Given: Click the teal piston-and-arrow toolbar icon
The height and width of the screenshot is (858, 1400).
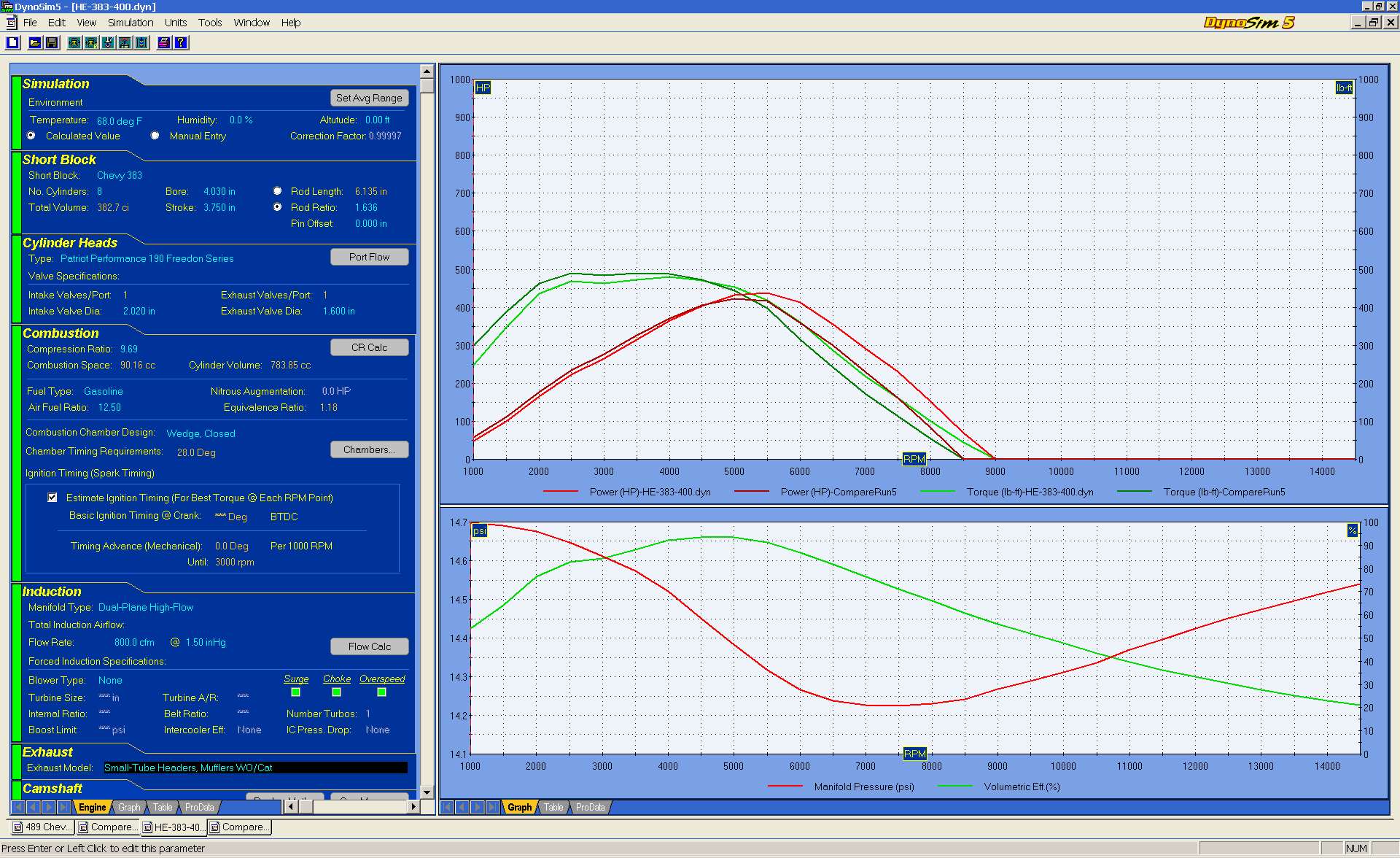Looking at the screenshot, I should coord(108,43).
